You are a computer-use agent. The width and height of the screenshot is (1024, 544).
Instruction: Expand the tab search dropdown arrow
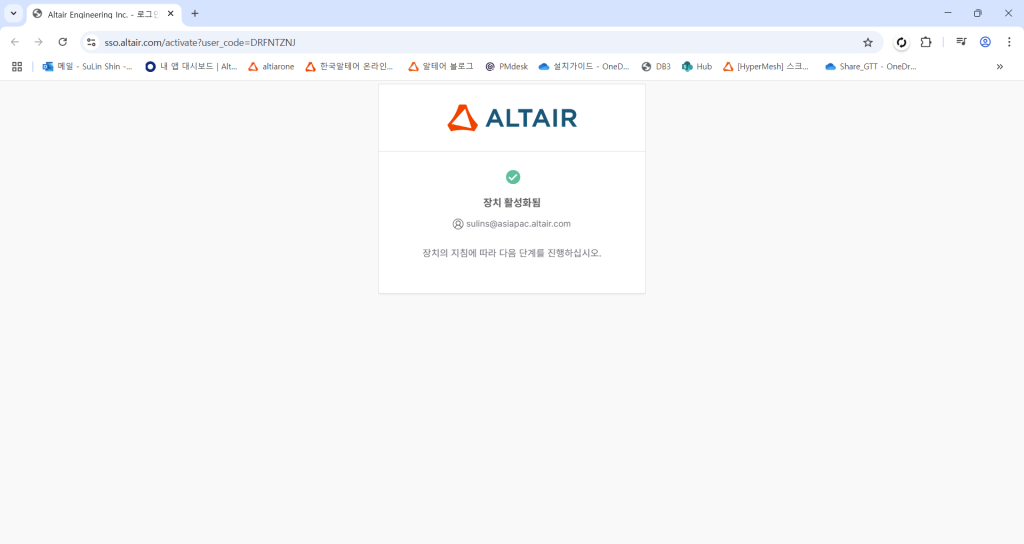pyautogui.click(x=14, y=13)
